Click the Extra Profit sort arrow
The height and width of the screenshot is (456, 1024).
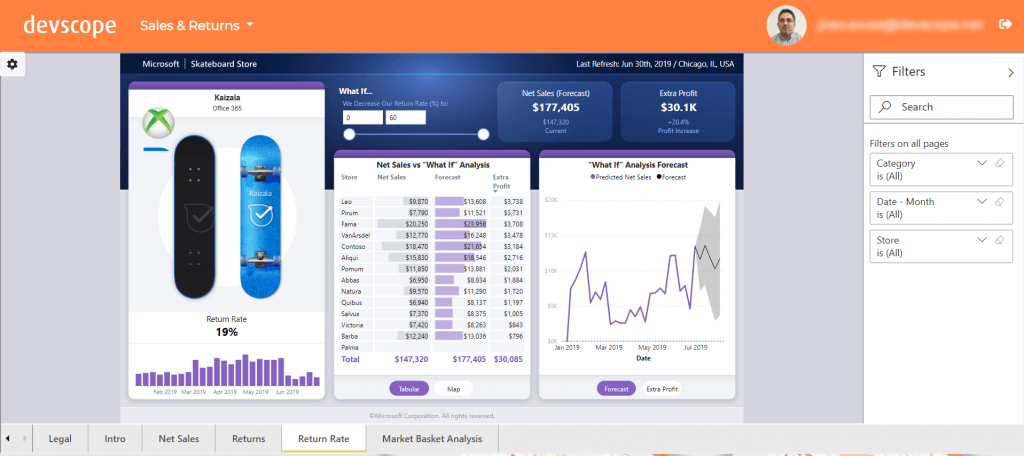coord(495,191)
